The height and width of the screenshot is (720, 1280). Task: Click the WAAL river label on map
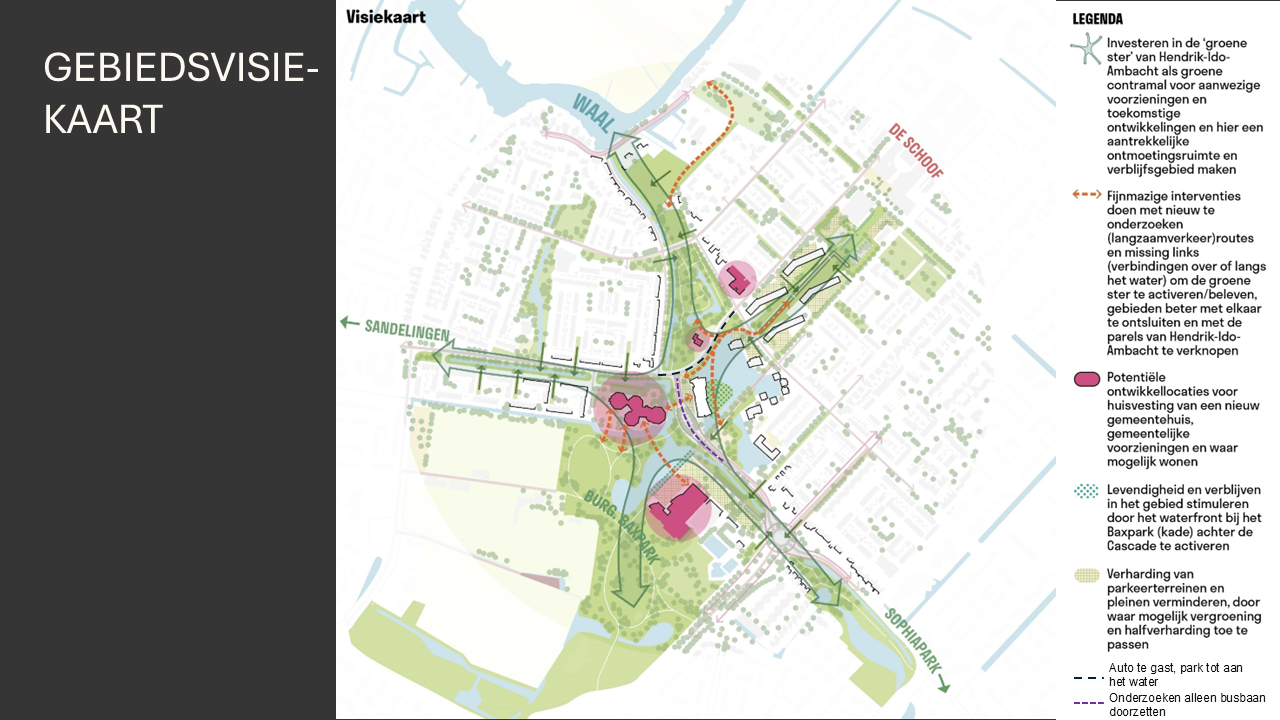coord(593,119)
